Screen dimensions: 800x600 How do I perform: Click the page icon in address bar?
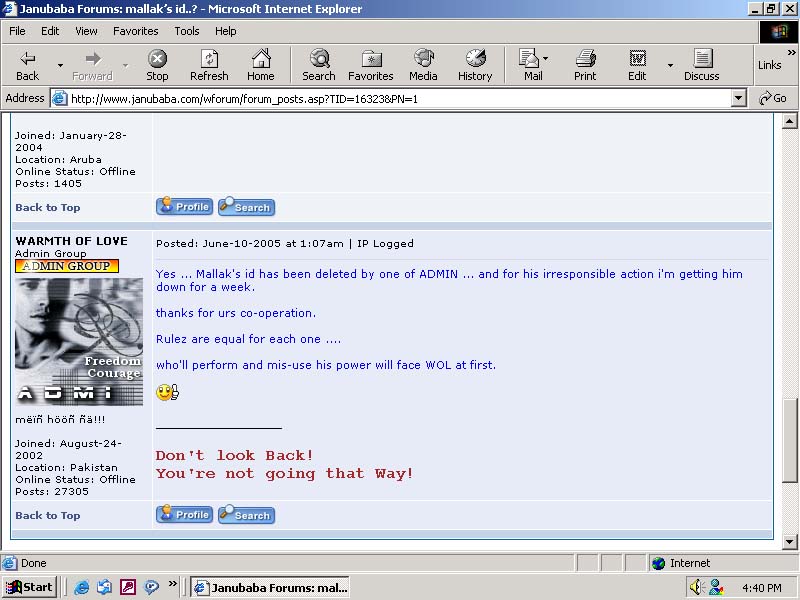pos(60,98)
